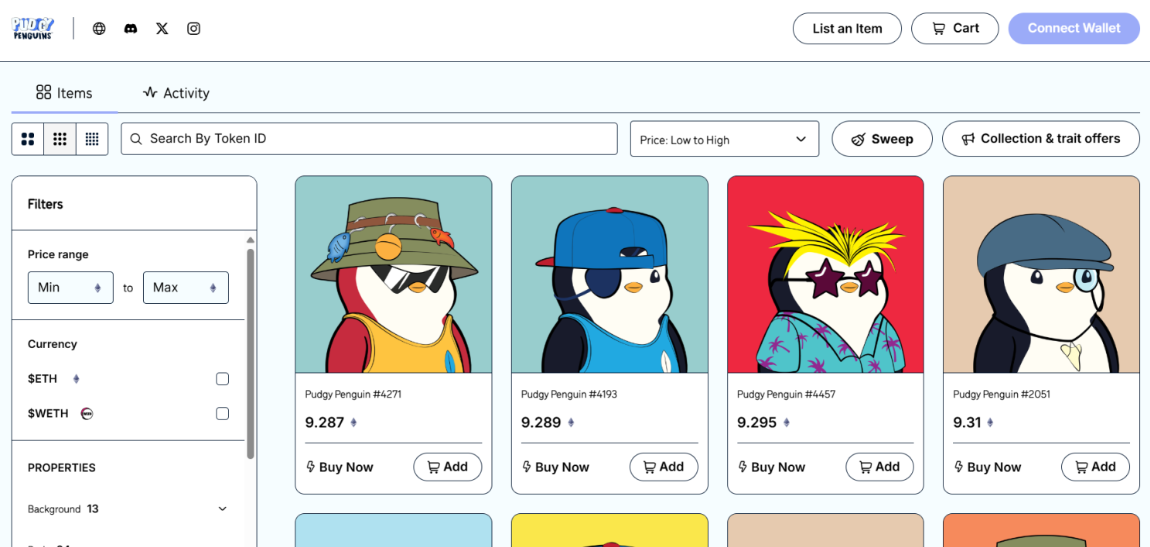The width and height of the screenshot is (1150, 547).
Task: Click the search magnifier icon
Action: point(136,139)
